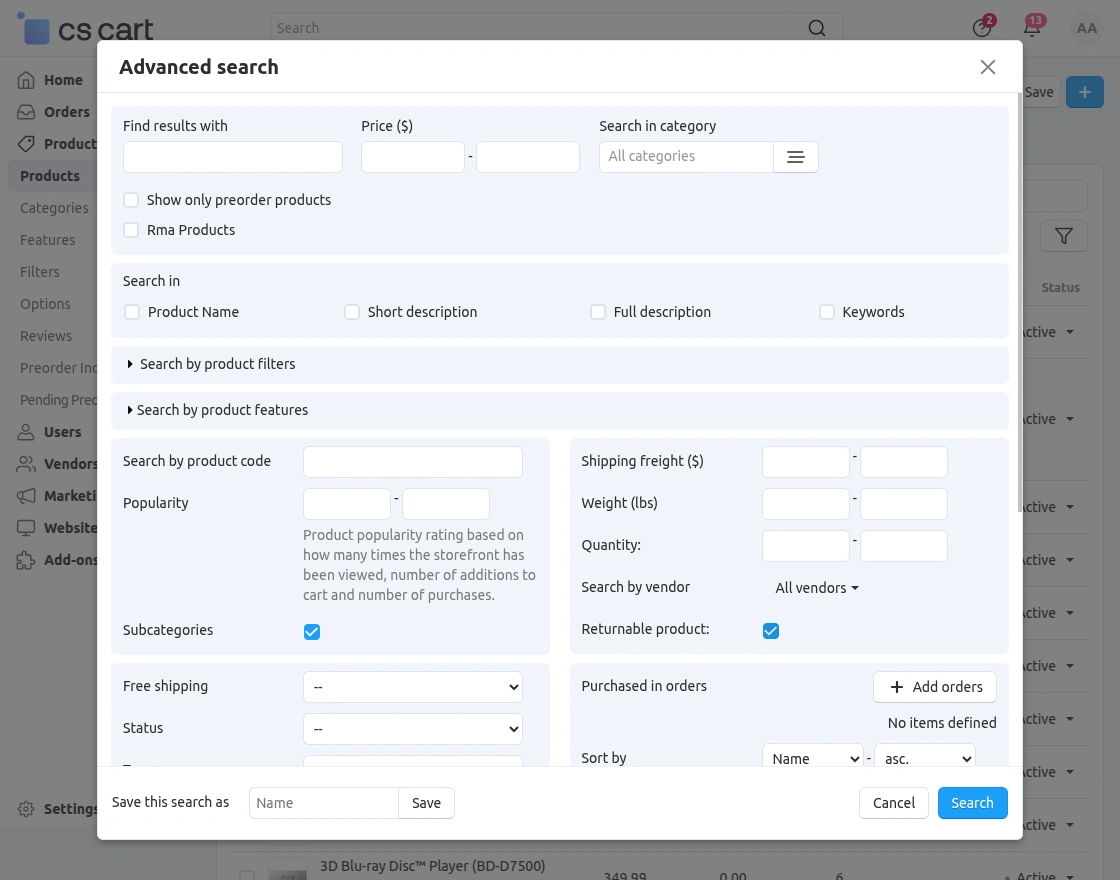Open the notifications bell icon
Viewport: 1120px width, 880px height.
(x=1032, y=28)
